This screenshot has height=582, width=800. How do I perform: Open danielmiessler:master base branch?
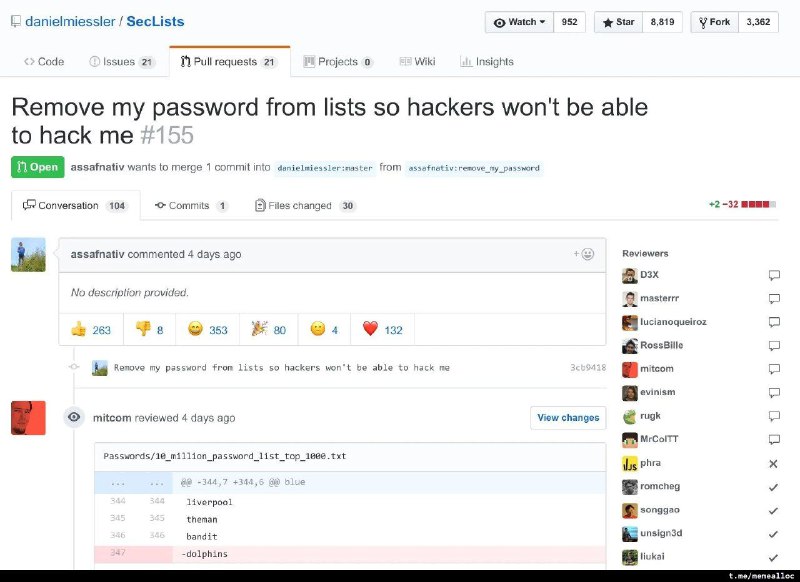324,168
